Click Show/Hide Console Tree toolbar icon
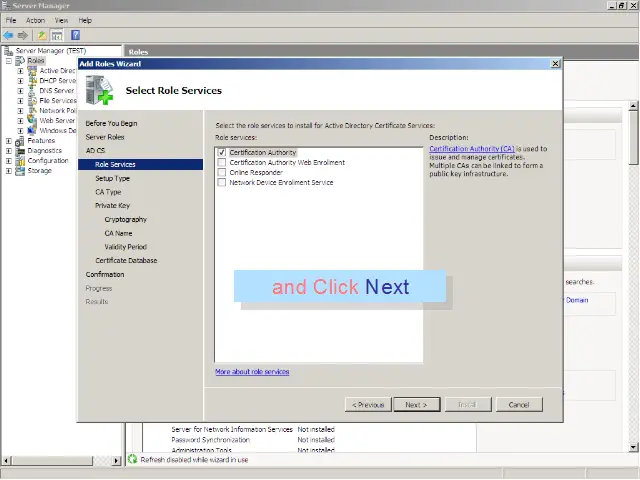Image resolution: width=640 pixels, height=480 pixels. [x=57, y=36]
